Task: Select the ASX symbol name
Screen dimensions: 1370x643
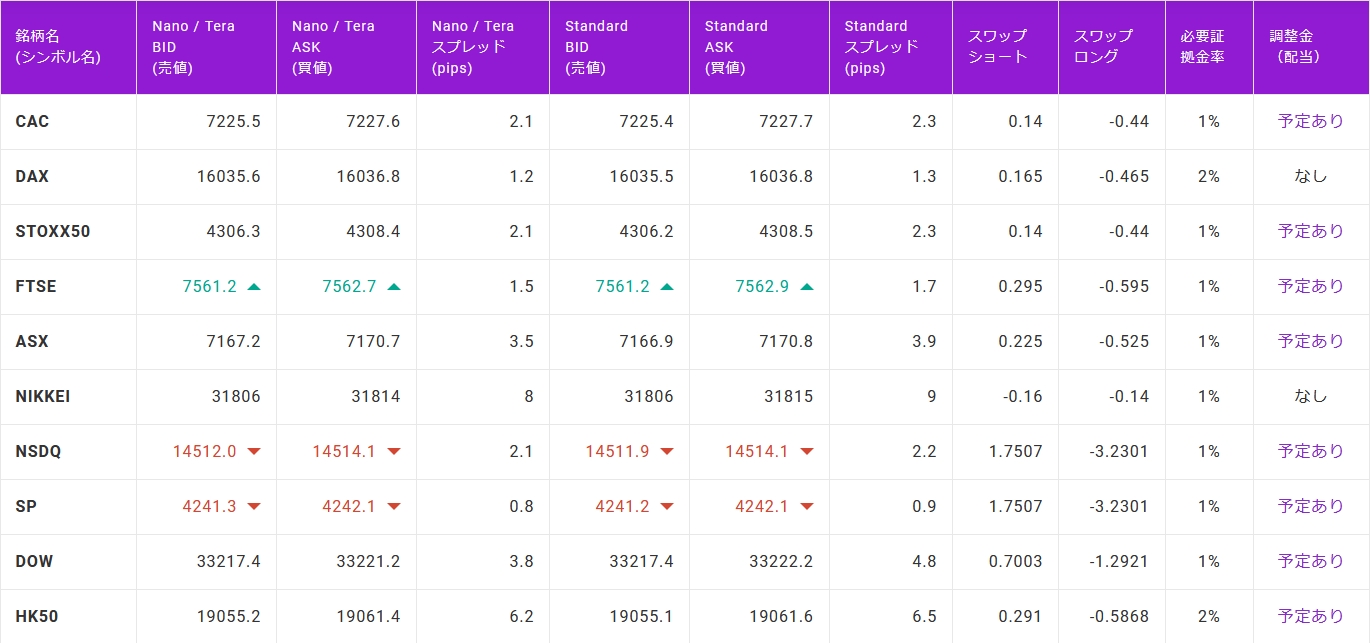Action: tap(32, 341)
